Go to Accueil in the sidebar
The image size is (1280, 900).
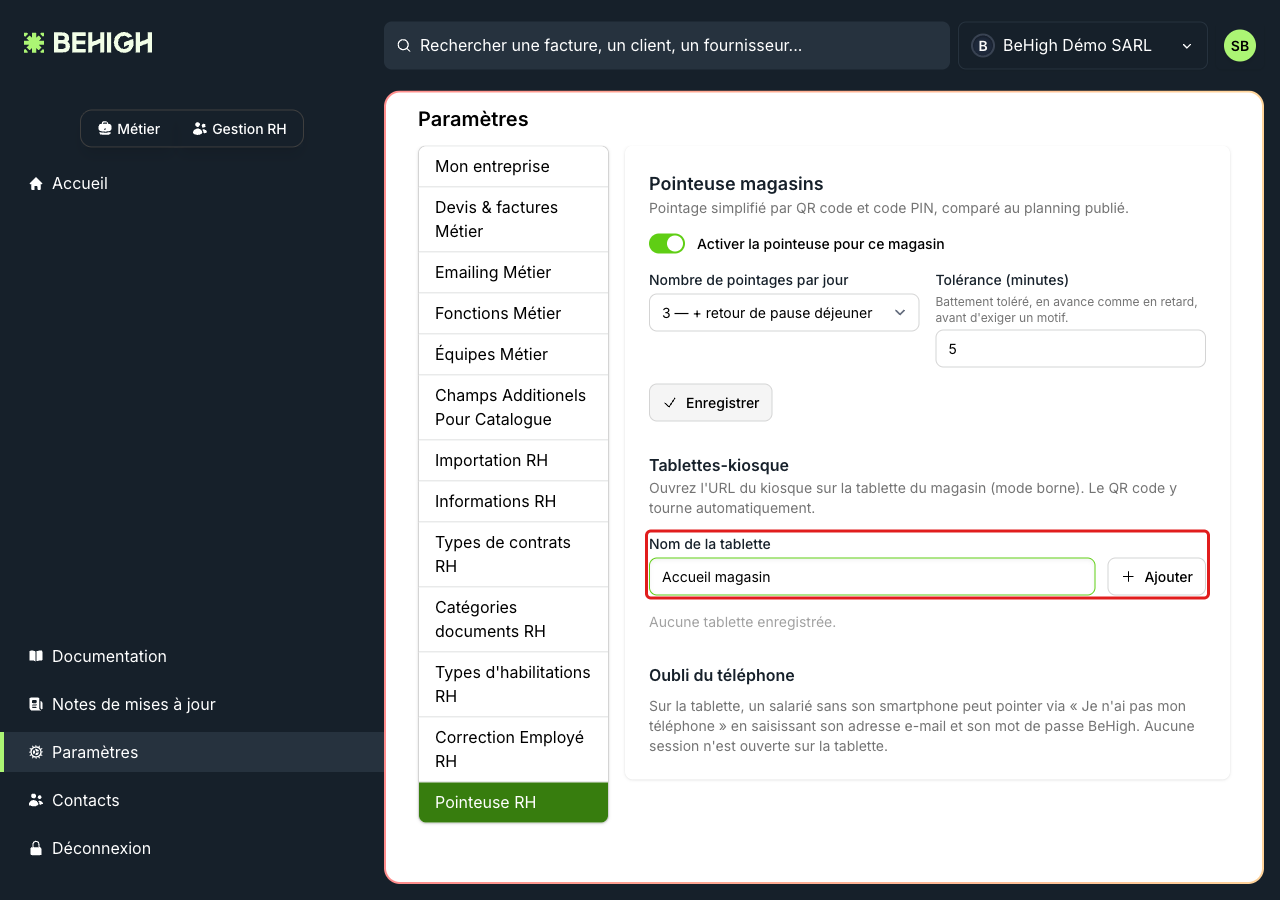pyautogui.click(x=192, y=184)
